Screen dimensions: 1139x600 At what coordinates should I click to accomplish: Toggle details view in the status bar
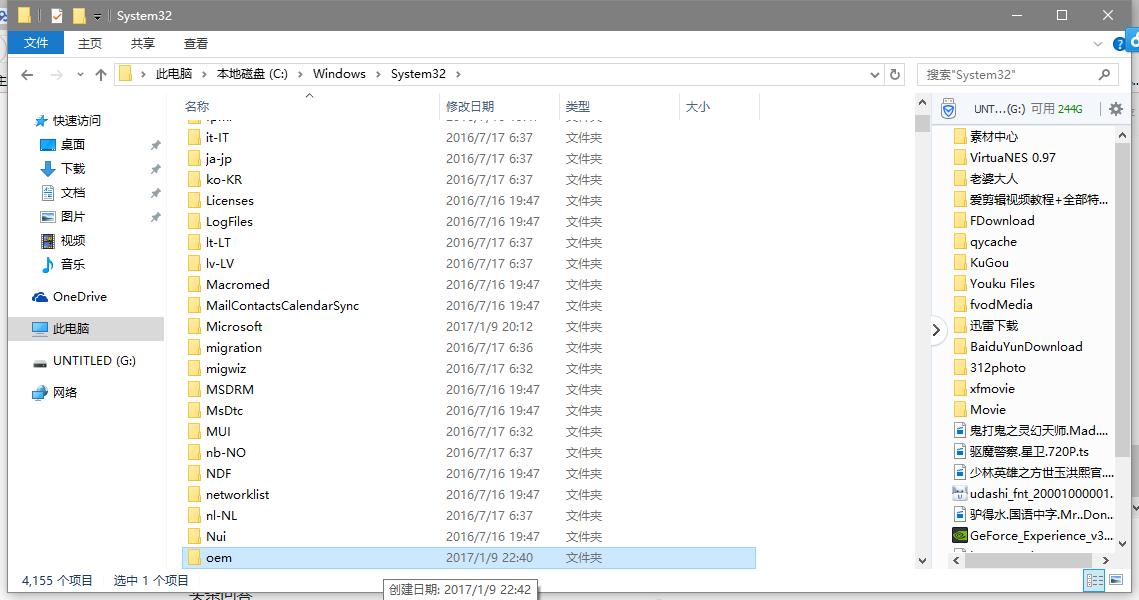[x=1095, y=580]
